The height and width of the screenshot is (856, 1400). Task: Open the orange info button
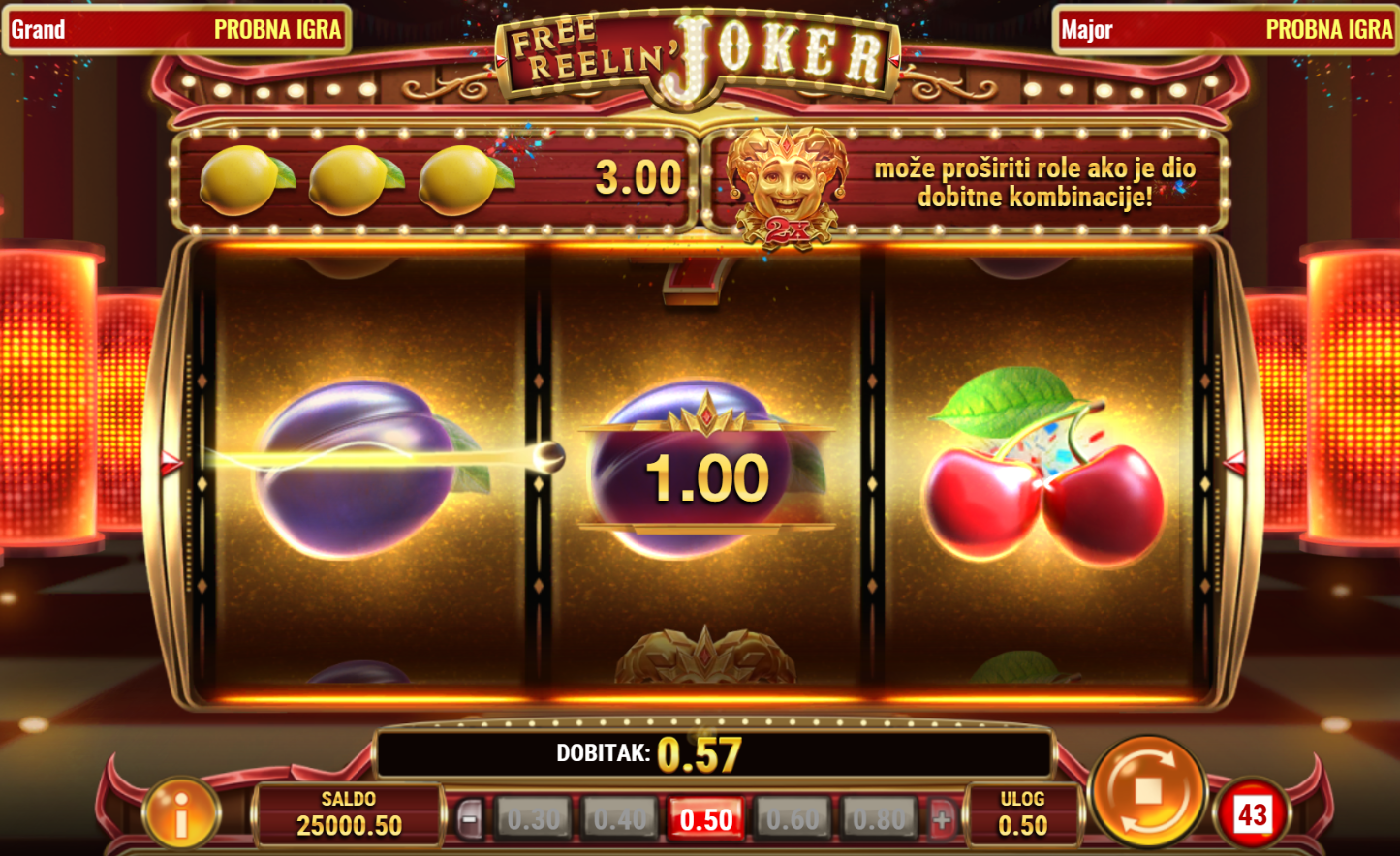pyautogui.click(x=180, y=814)
